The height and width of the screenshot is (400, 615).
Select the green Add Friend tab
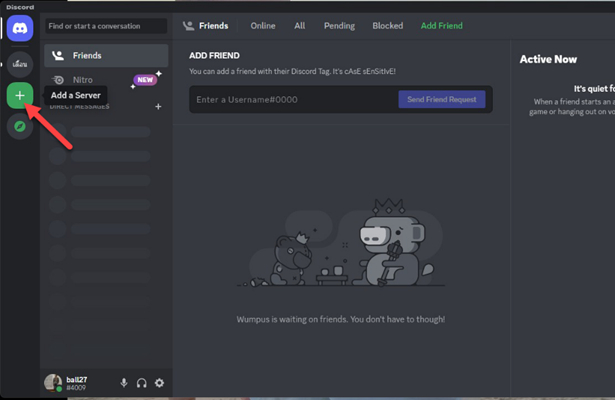442,26
